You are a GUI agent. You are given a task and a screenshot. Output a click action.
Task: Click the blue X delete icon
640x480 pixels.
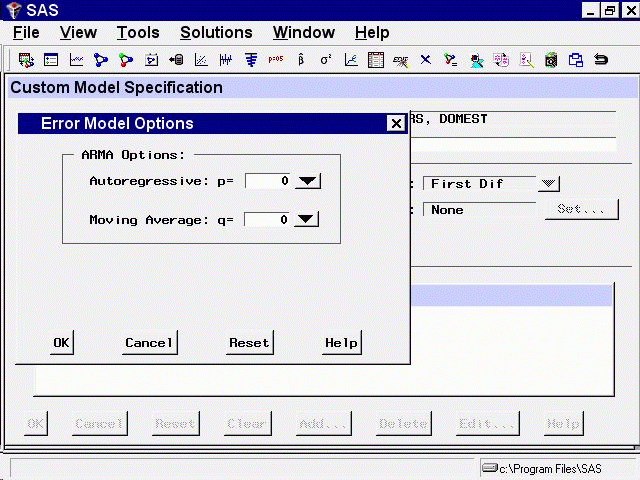426,60
